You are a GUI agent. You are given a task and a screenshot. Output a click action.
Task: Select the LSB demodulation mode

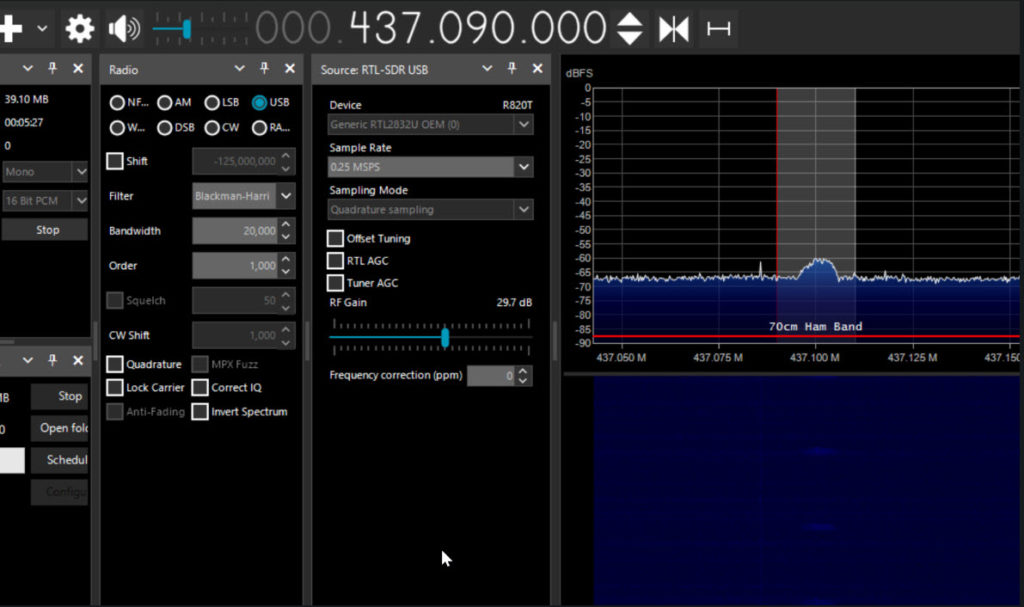(212, 102)
